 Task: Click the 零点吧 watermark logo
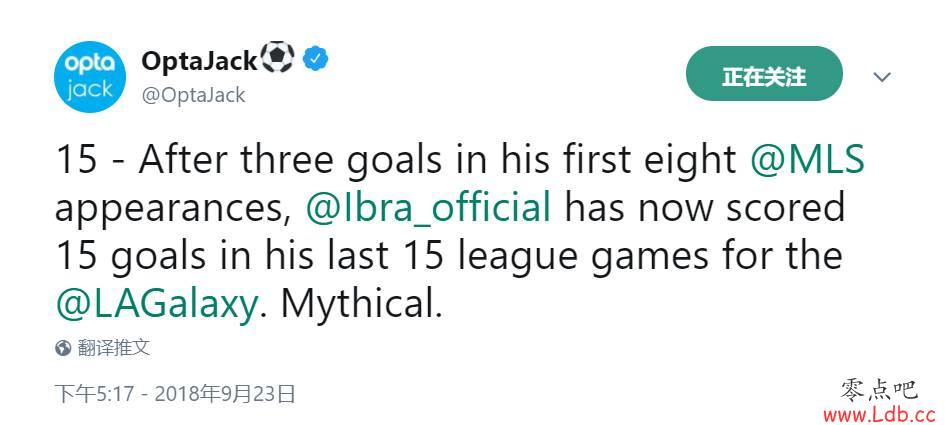879,391
